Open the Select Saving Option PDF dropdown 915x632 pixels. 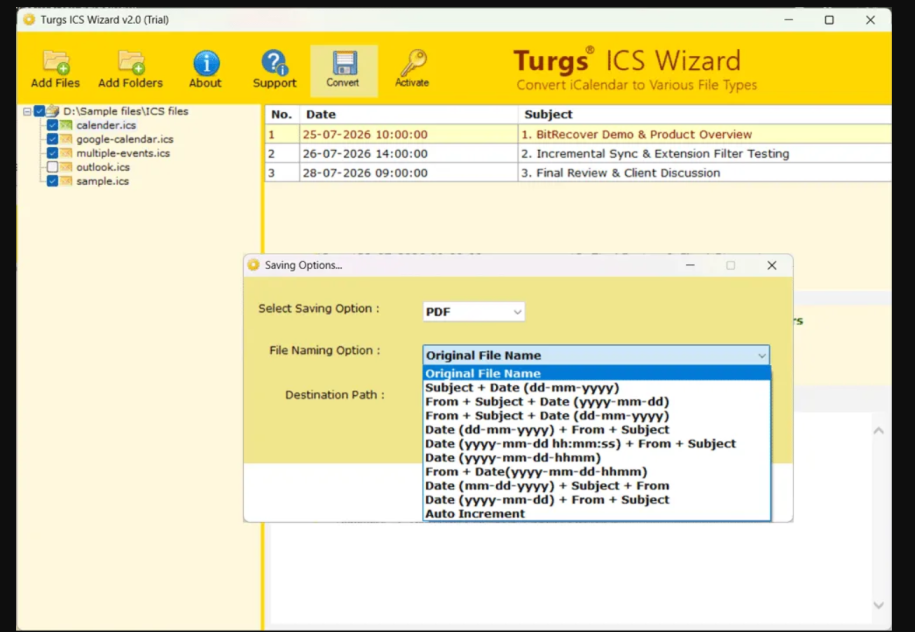coord(474,312)
